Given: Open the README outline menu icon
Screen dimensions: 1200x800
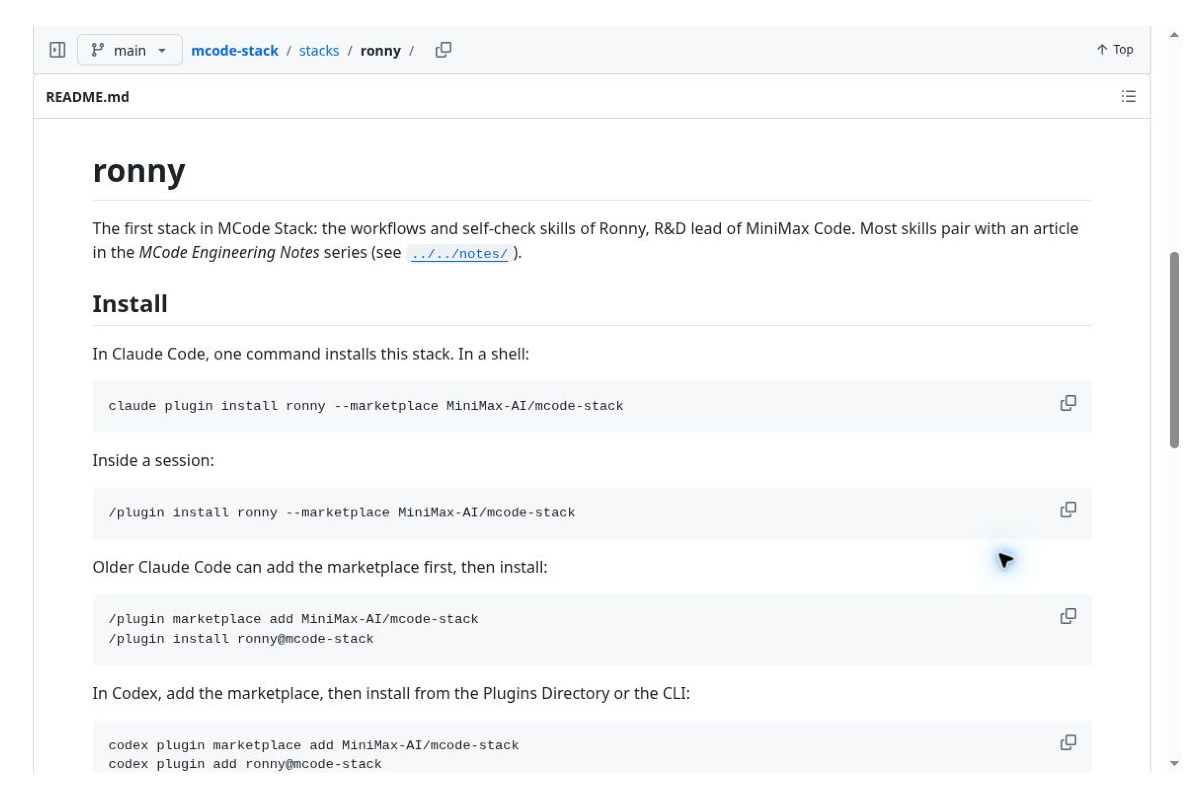Looking at the screenshot, I should [1129, 97].
